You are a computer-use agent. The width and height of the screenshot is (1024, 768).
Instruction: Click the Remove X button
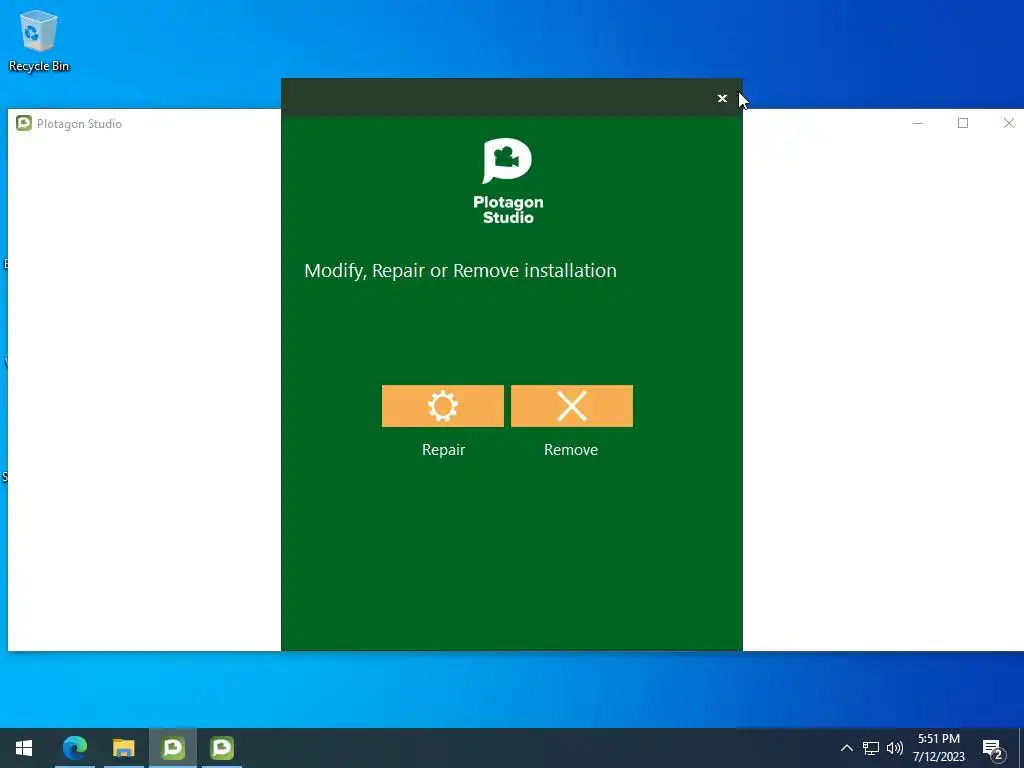pos(571,406)
